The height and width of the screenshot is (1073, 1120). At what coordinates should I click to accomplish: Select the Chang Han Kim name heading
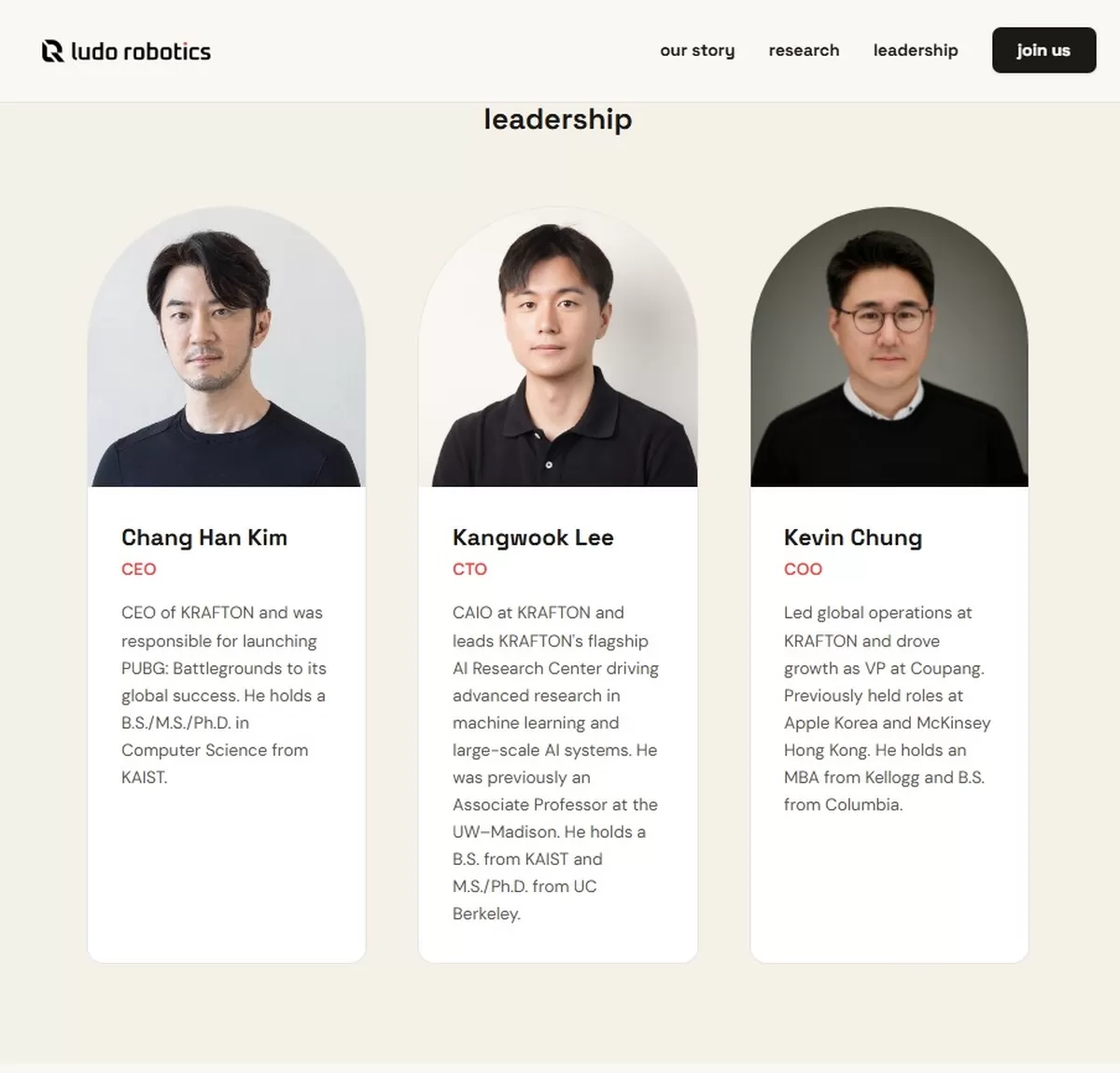pyautogui.click(x=204, y=537)
